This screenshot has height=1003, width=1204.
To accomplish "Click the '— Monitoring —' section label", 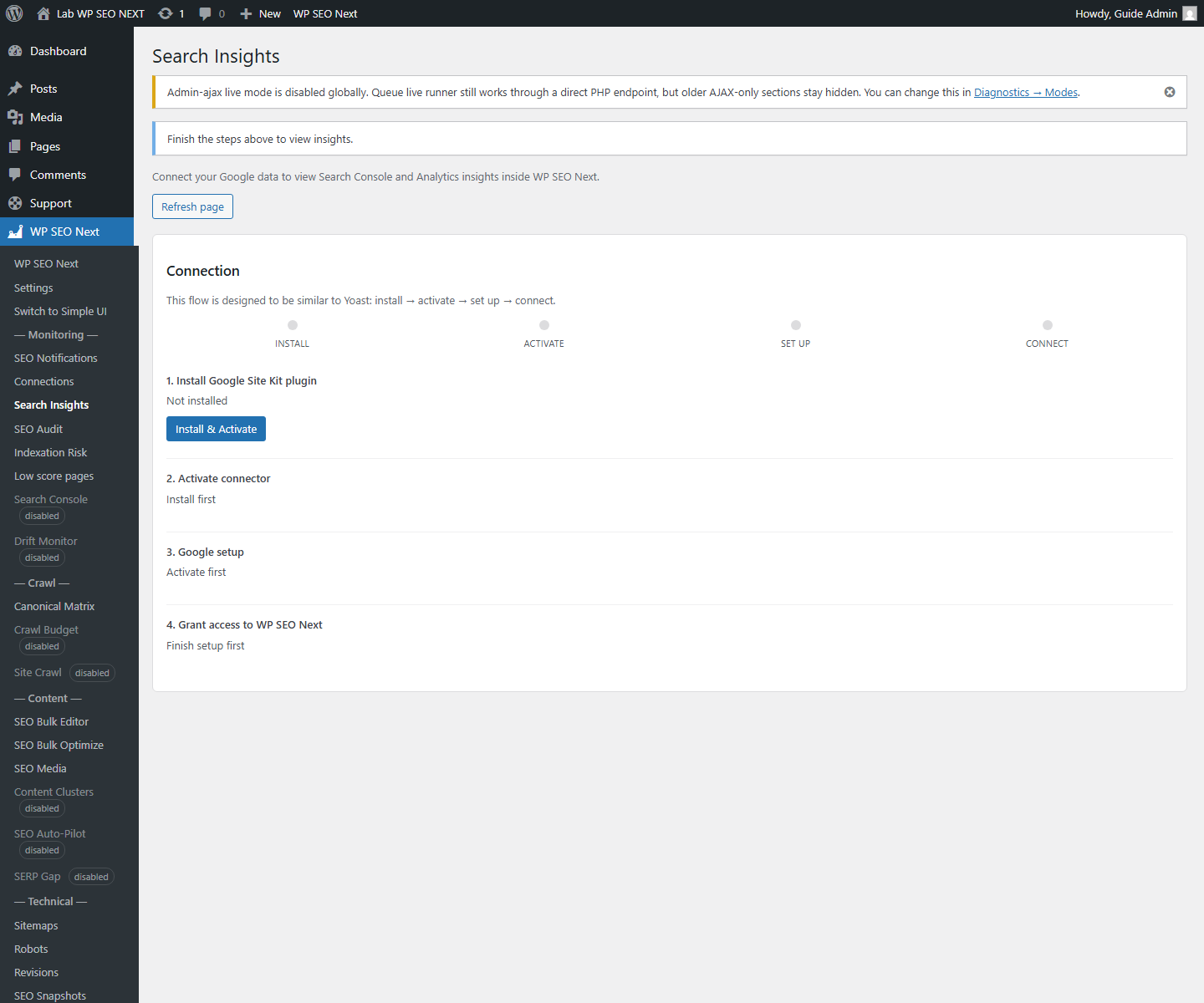I will (56, 334).
